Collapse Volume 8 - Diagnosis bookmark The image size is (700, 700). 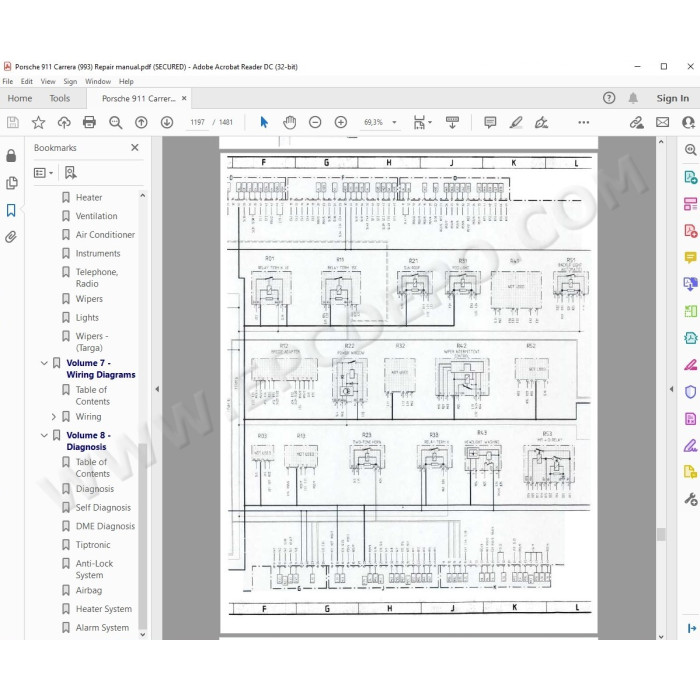click(x=44, y=435)
